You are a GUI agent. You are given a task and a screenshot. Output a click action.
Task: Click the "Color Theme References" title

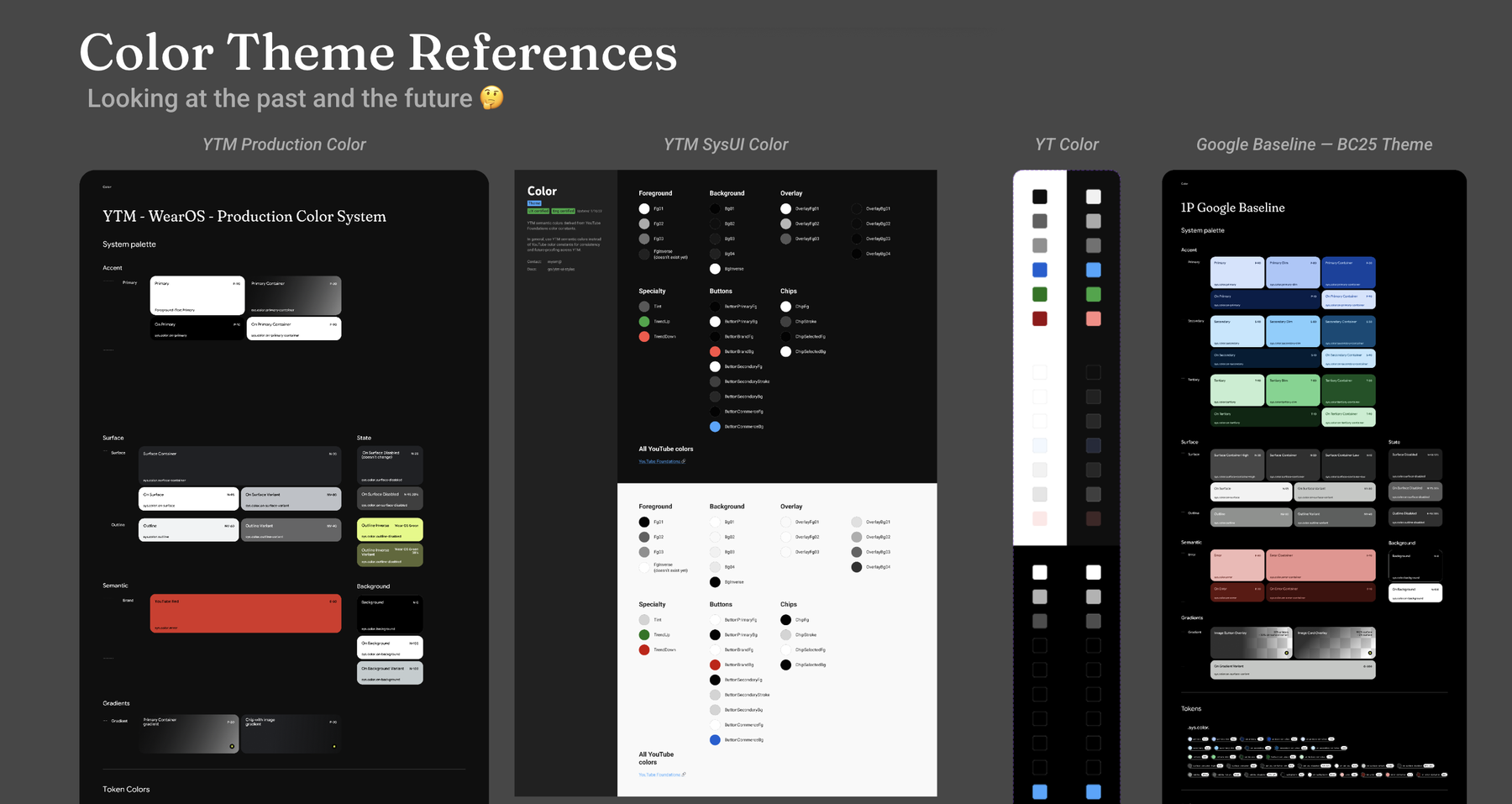(x=378, y=52)
